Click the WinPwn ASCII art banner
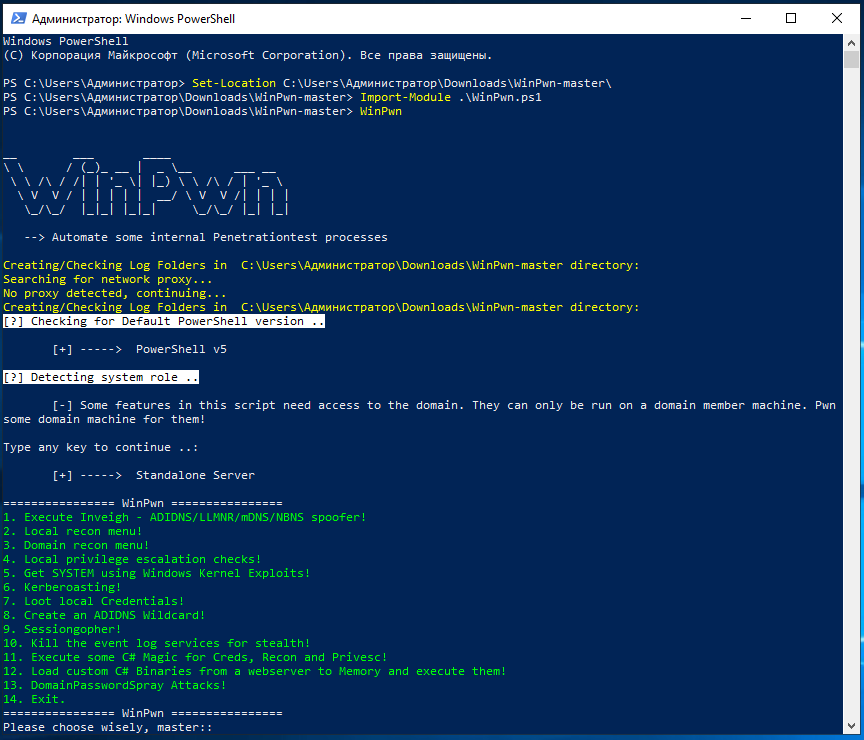Screen dimensions: 864x740 pyautogui.click(x=145, y=185)
